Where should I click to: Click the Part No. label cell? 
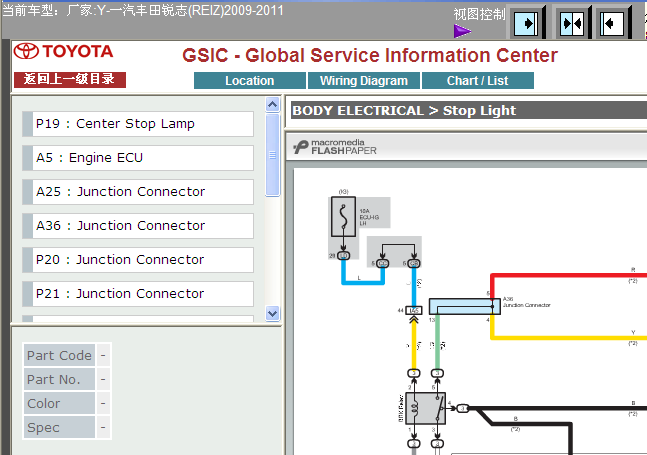tap(59, 379)
